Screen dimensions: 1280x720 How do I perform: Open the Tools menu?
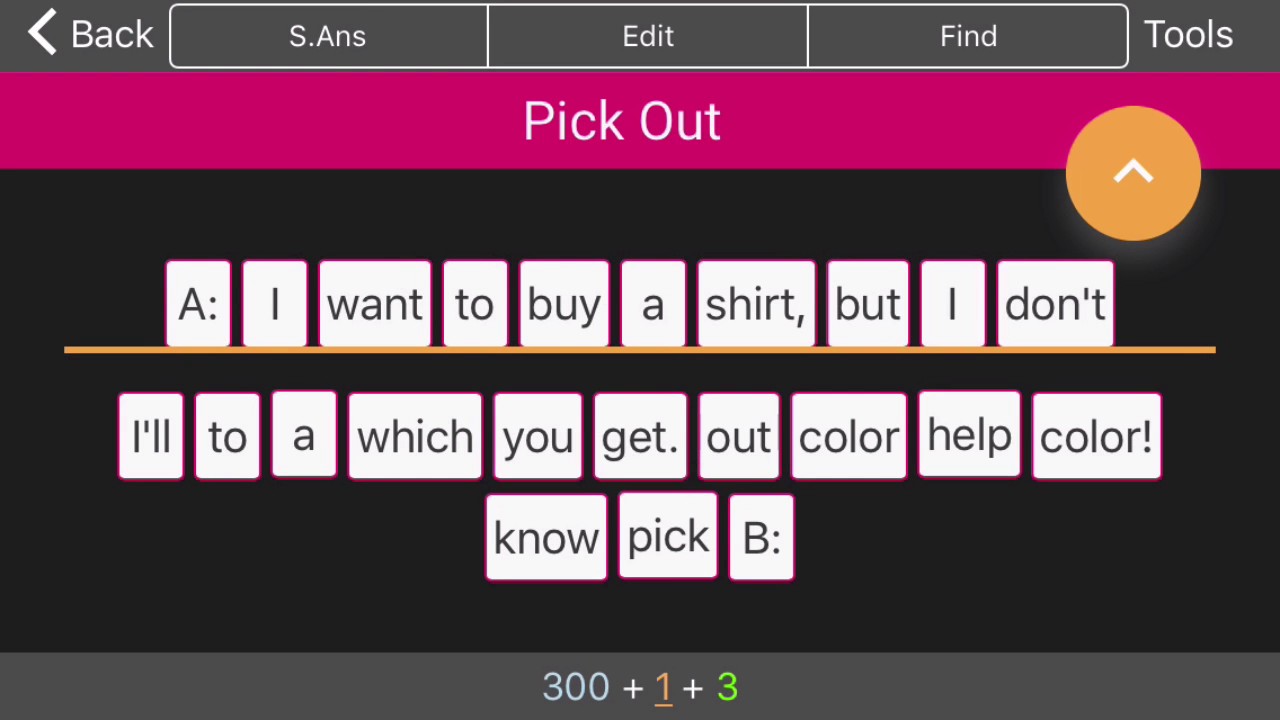[1188, 35]
